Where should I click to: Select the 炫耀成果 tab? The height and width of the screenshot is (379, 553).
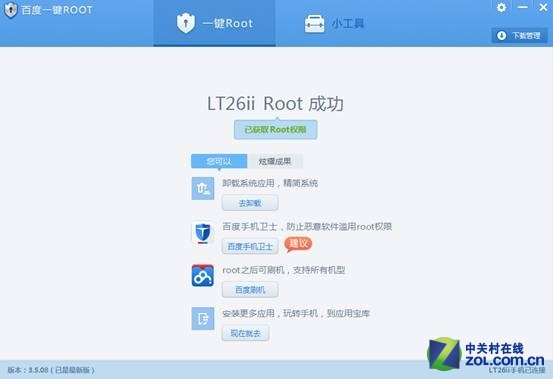275,161
